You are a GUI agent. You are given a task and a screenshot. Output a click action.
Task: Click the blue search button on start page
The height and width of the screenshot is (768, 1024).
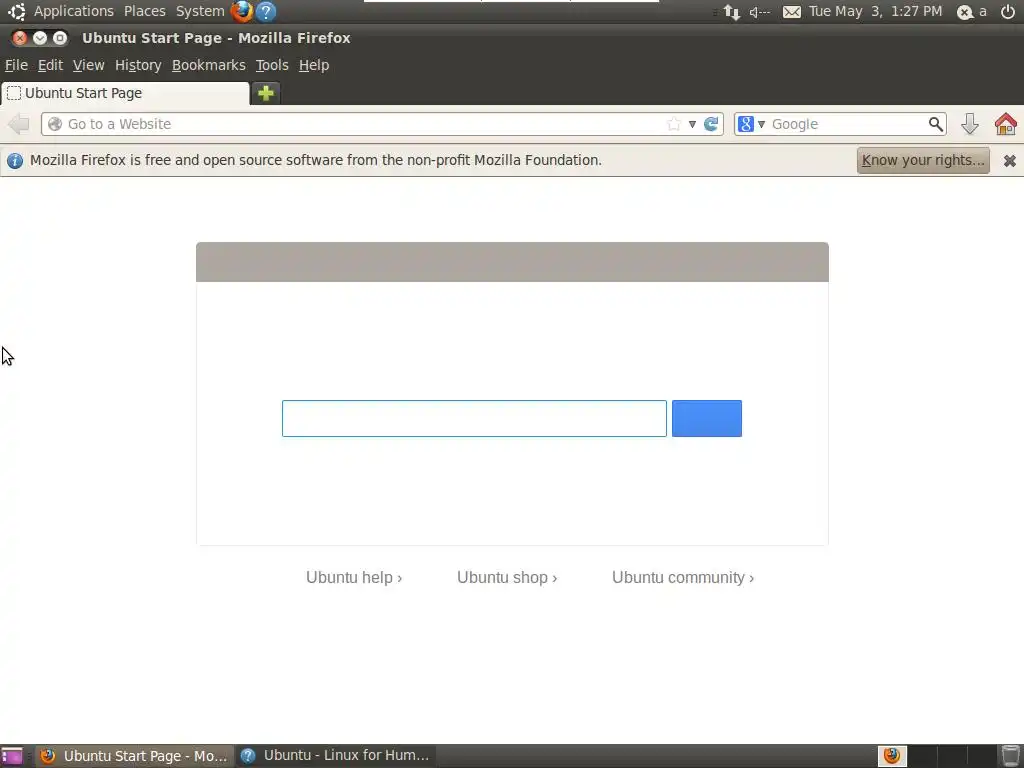tap(707, 419)
